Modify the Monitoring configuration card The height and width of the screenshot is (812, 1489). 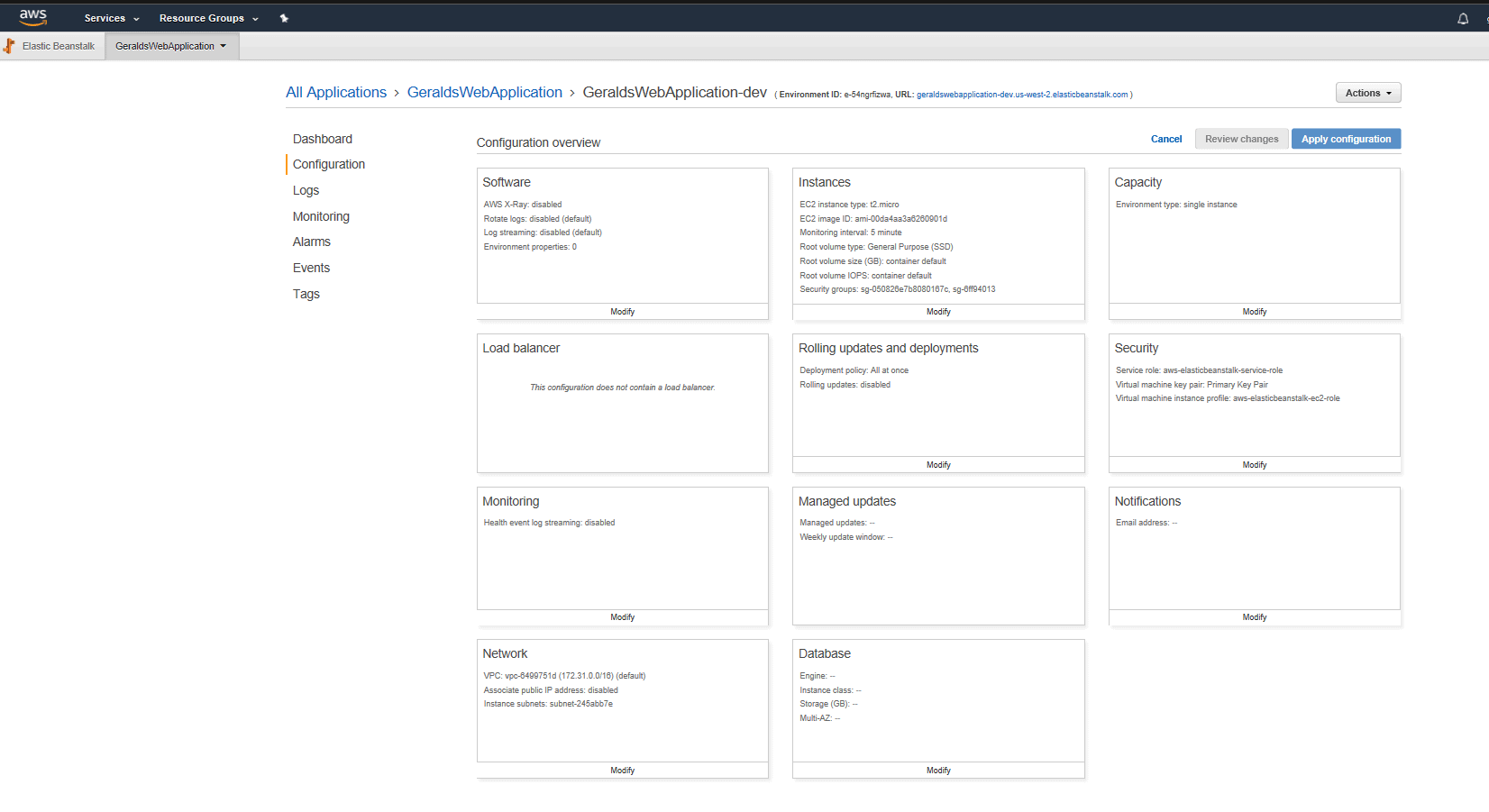tap(623, 617)
